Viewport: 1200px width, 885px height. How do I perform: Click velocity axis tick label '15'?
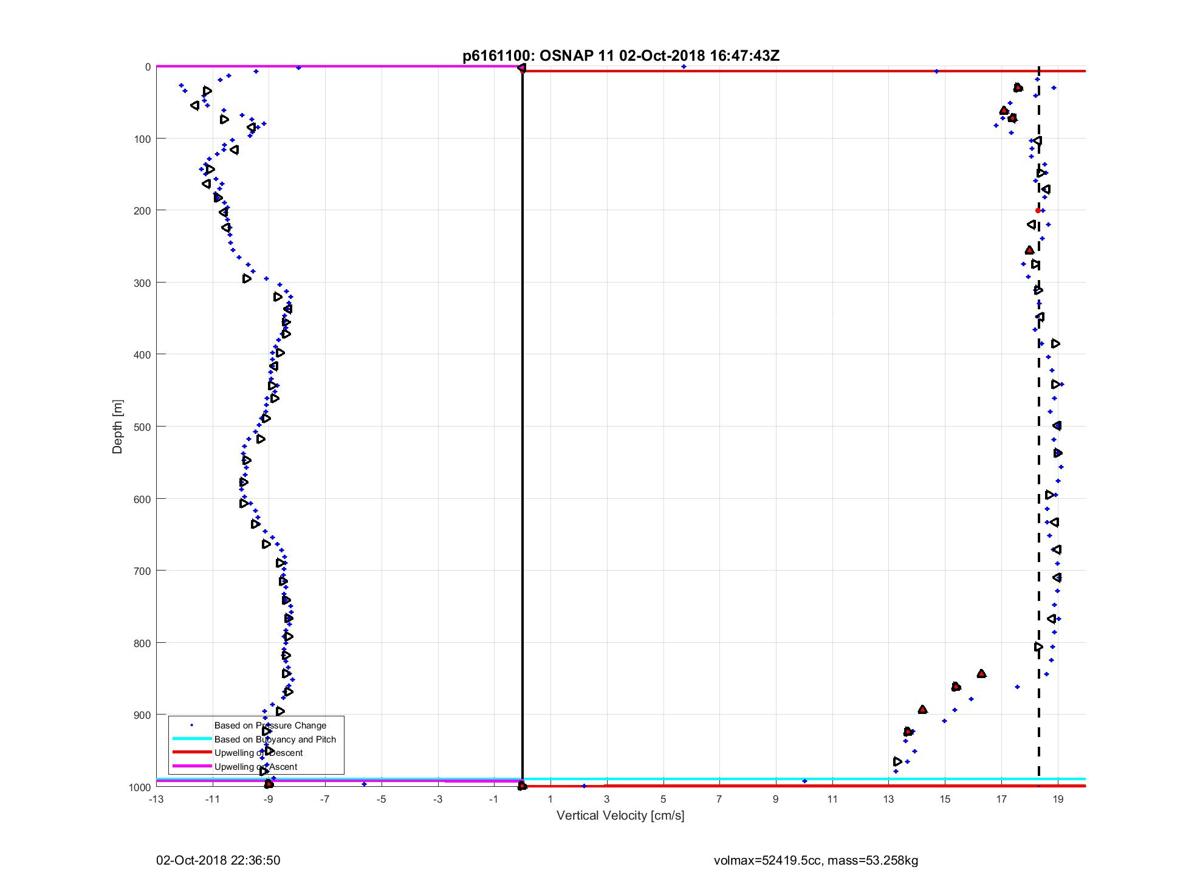pyautogui.click(x=945, y=799)
